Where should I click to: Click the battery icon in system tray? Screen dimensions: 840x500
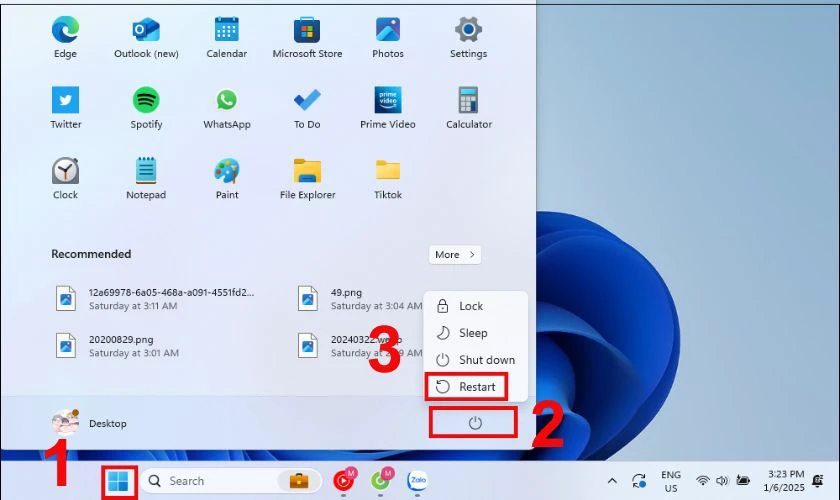click(x=742, y=481)
